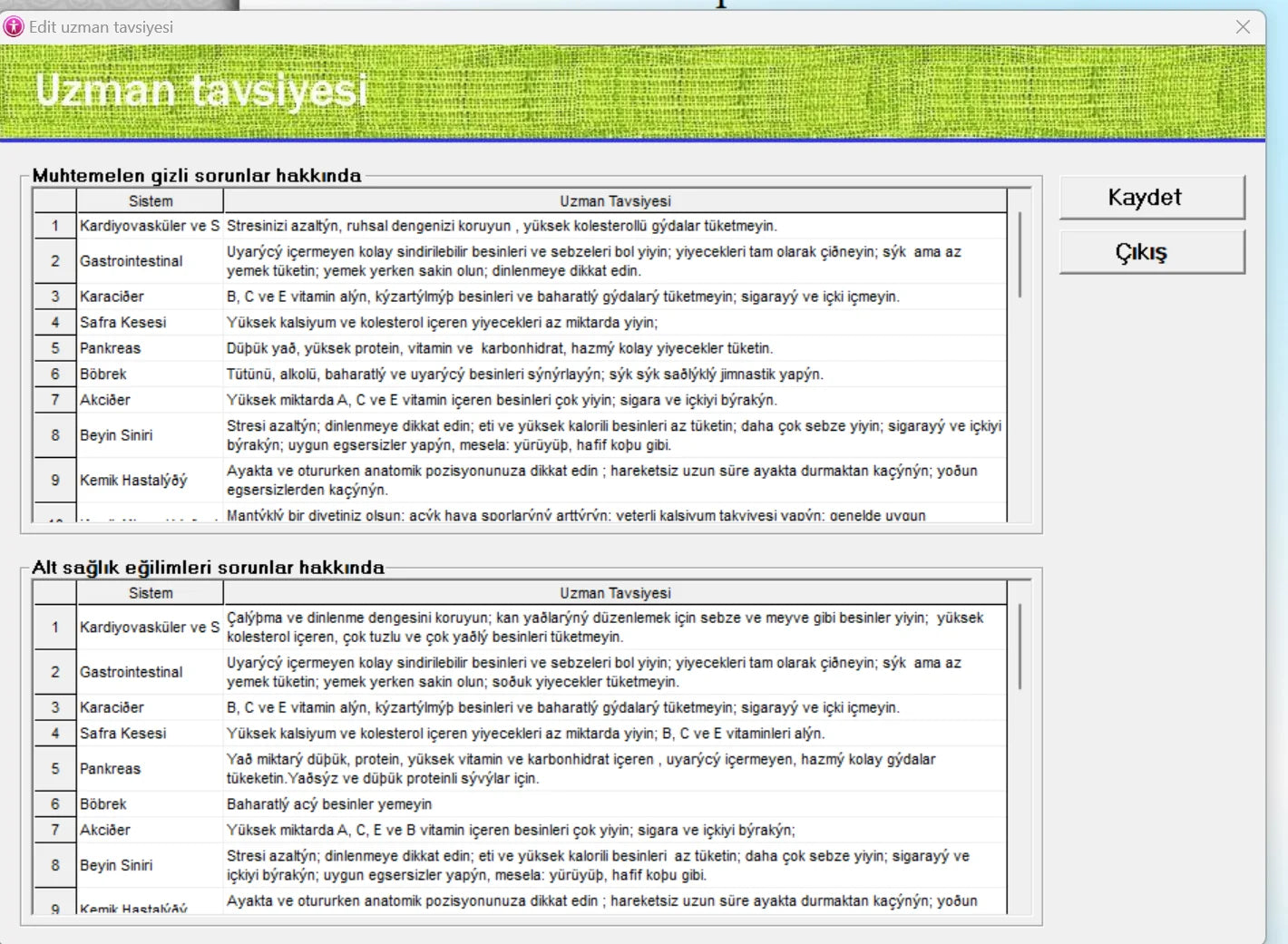Viewport: 1288px width, 944px height.
Task: Select Pankreas cell in upper table
Action: tap(150, 348)
